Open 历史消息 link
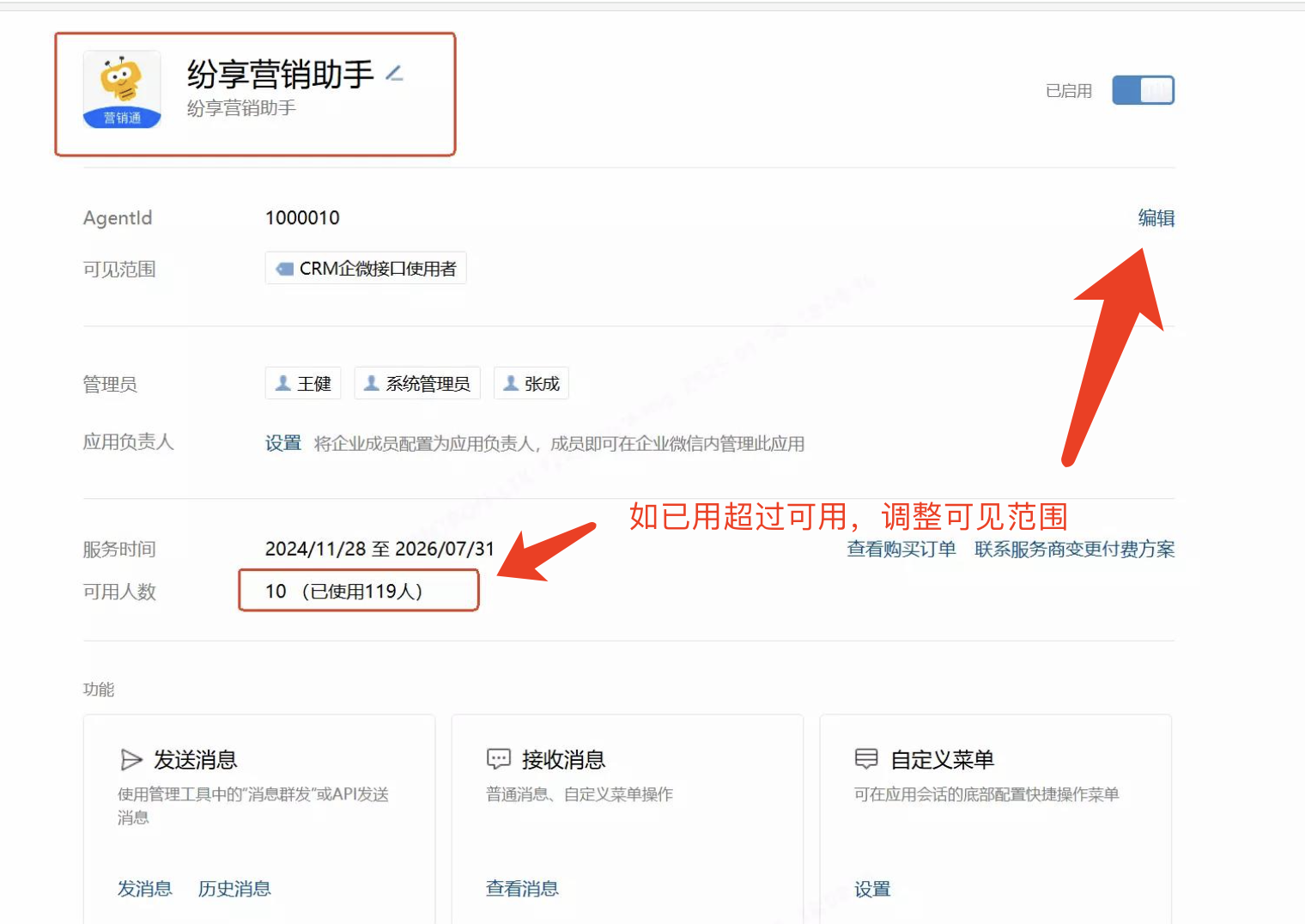The height and width of the screenshot is (924, 1305). [x=234, y=889]
